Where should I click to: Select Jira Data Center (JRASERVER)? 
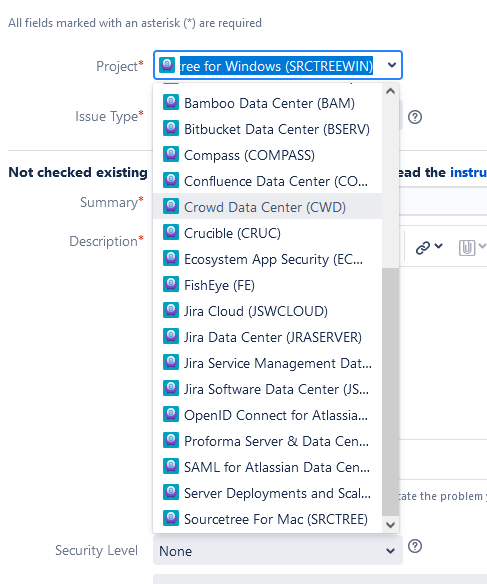[x=267, y=337]
